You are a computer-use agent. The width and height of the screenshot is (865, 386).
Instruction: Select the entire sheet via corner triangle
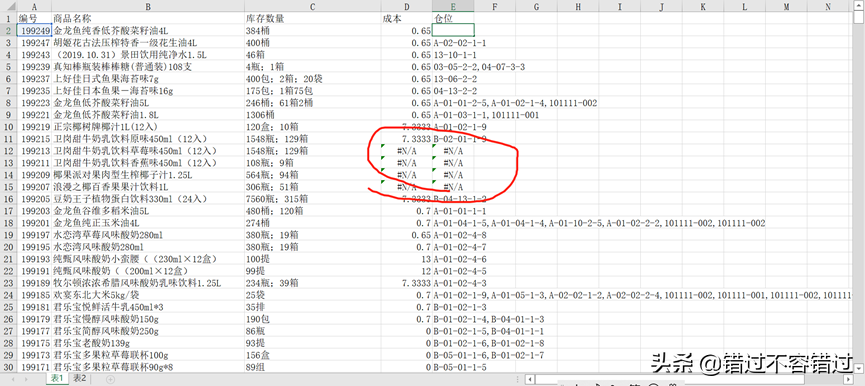tap(8, 6)
